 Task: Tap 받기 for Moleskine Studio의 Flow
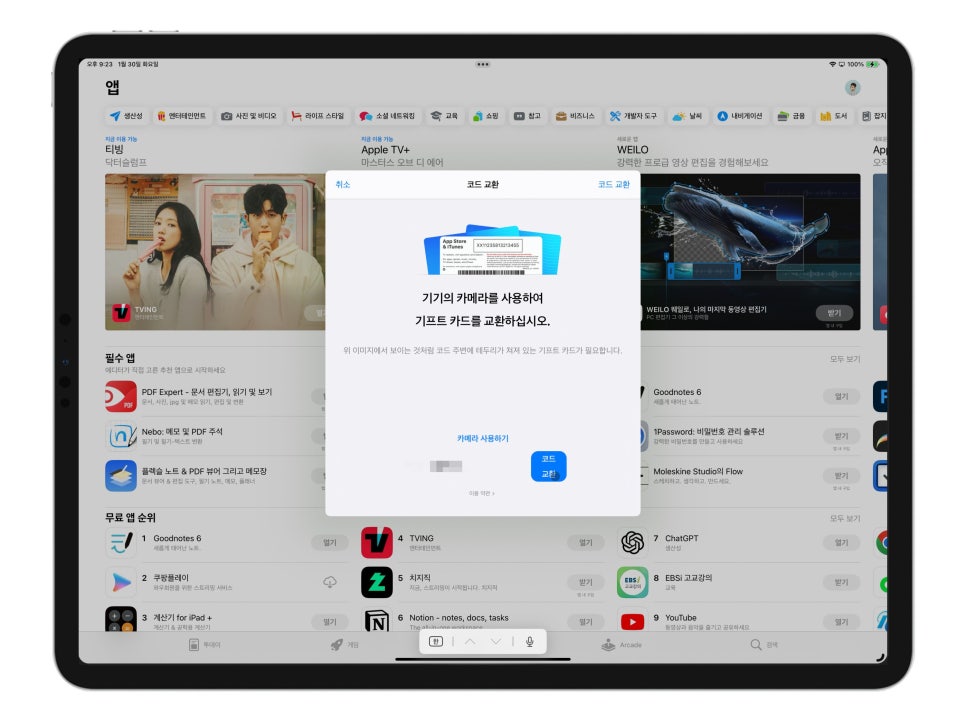[842, 475]
